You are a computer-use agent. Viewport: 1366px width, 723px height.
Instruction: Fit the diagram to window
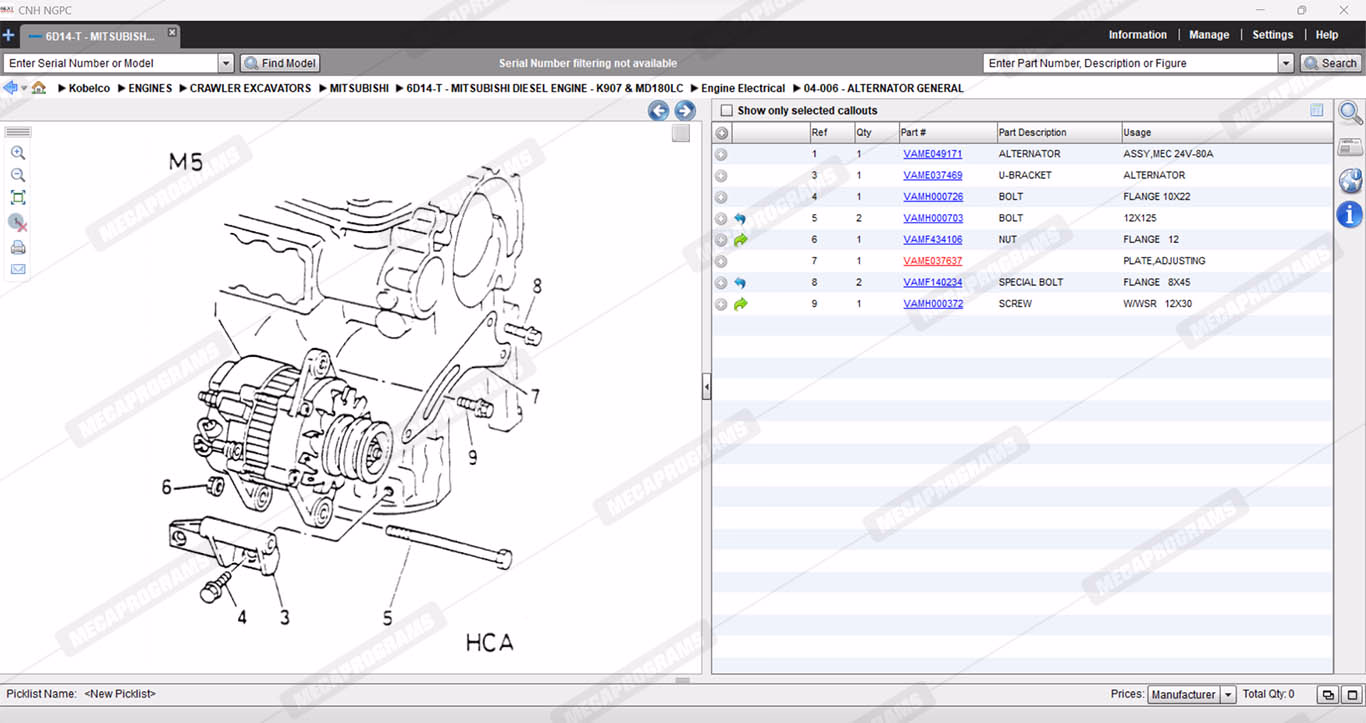tap(18, 198)
